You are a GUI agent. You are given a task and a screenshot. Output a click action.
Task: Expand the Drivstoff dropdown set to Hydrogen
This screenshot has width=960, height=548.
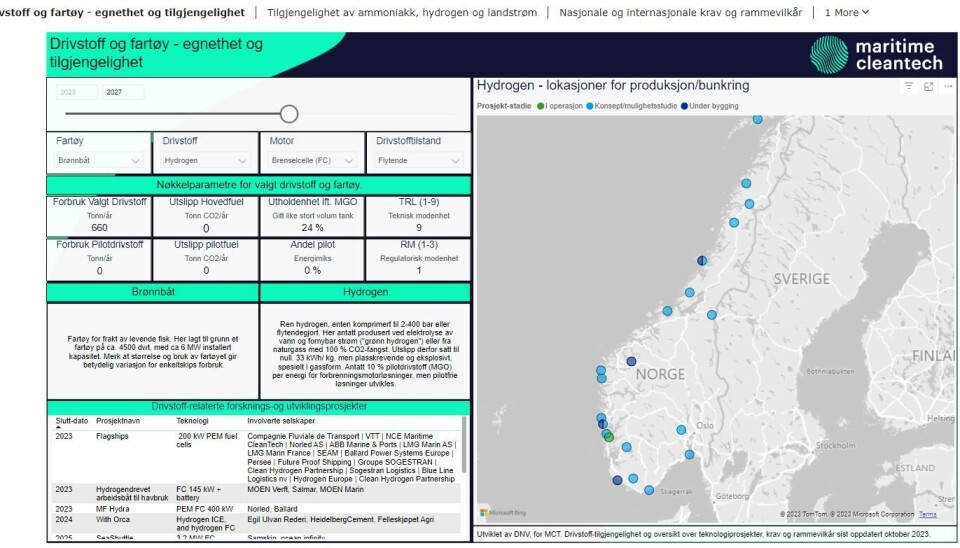click(205, 160)
